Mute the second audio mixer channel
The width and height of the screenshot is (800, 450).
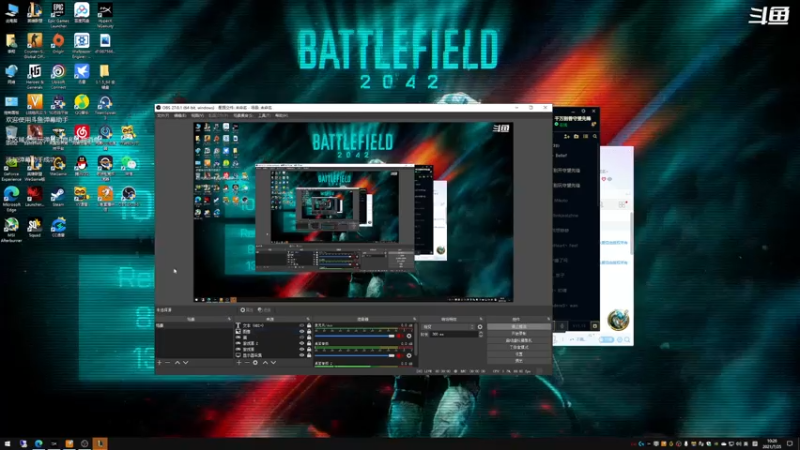(401, 356)
